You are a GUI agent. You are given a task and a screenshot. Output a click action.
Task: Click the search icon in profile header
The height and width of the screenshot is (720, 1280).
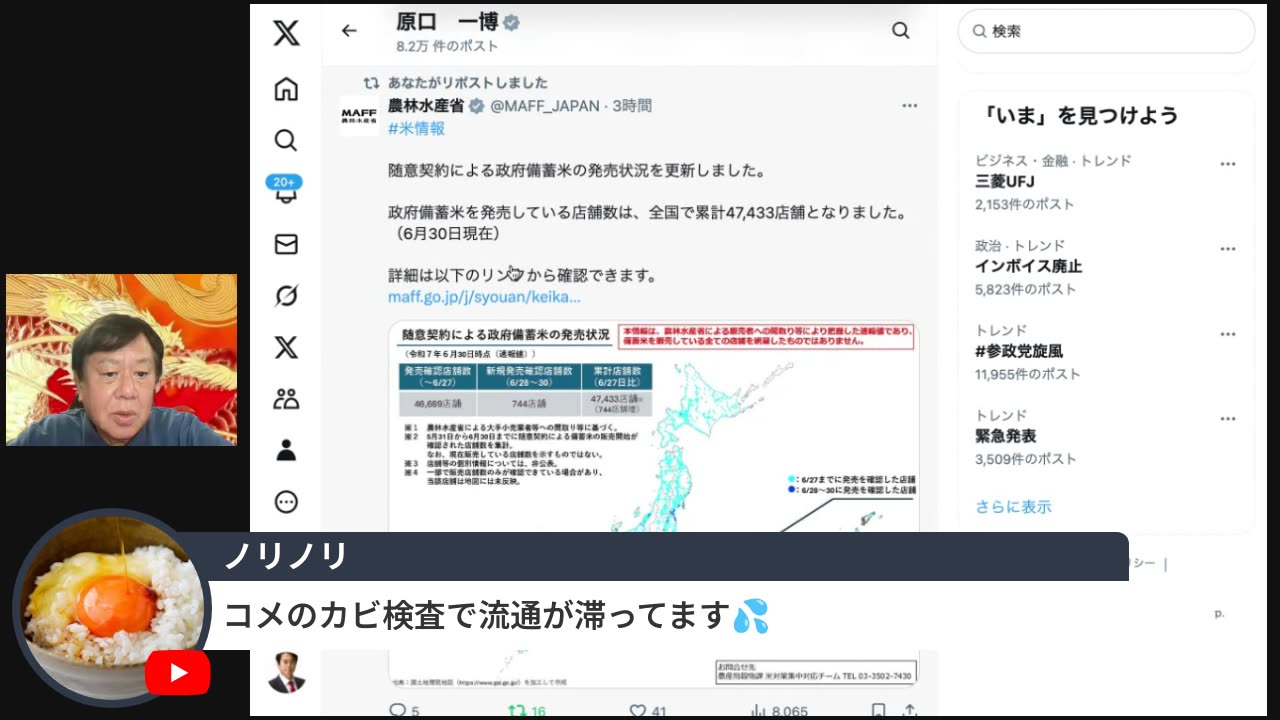[901, 31]
